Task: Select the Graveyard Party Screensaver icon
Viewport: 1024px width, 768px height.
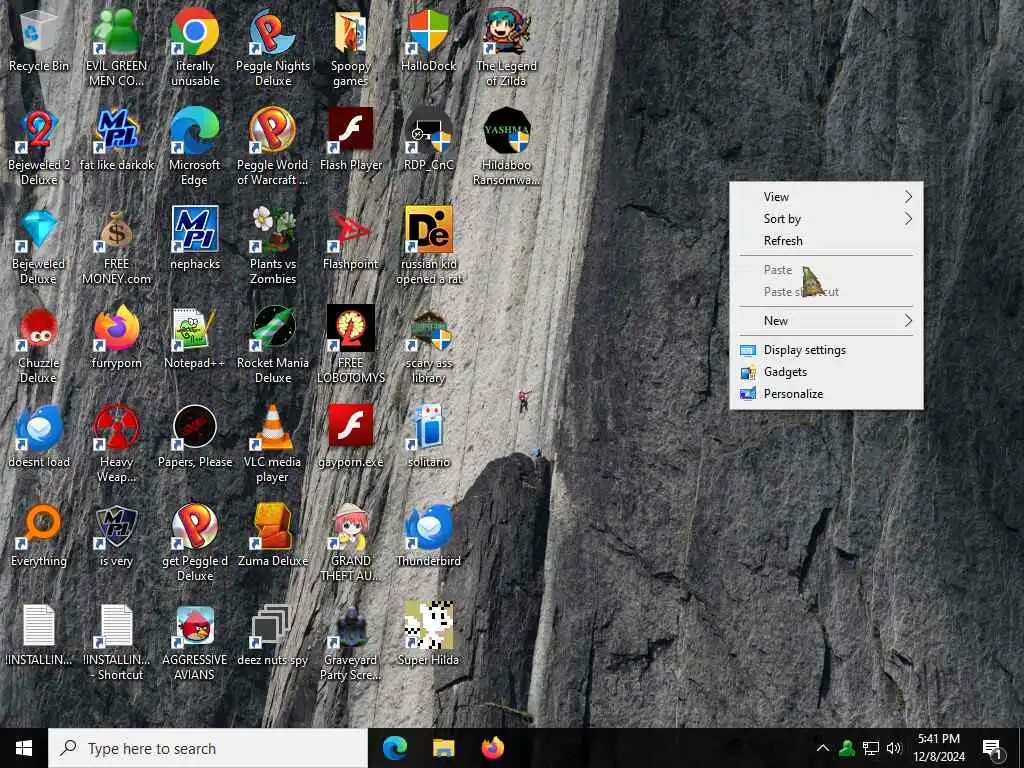Action: (x=351, y=643)
